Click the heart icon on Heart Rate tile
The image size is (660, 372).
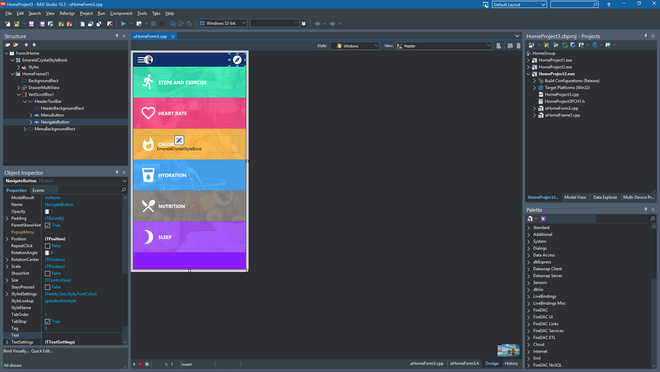(x=148, y=113)
